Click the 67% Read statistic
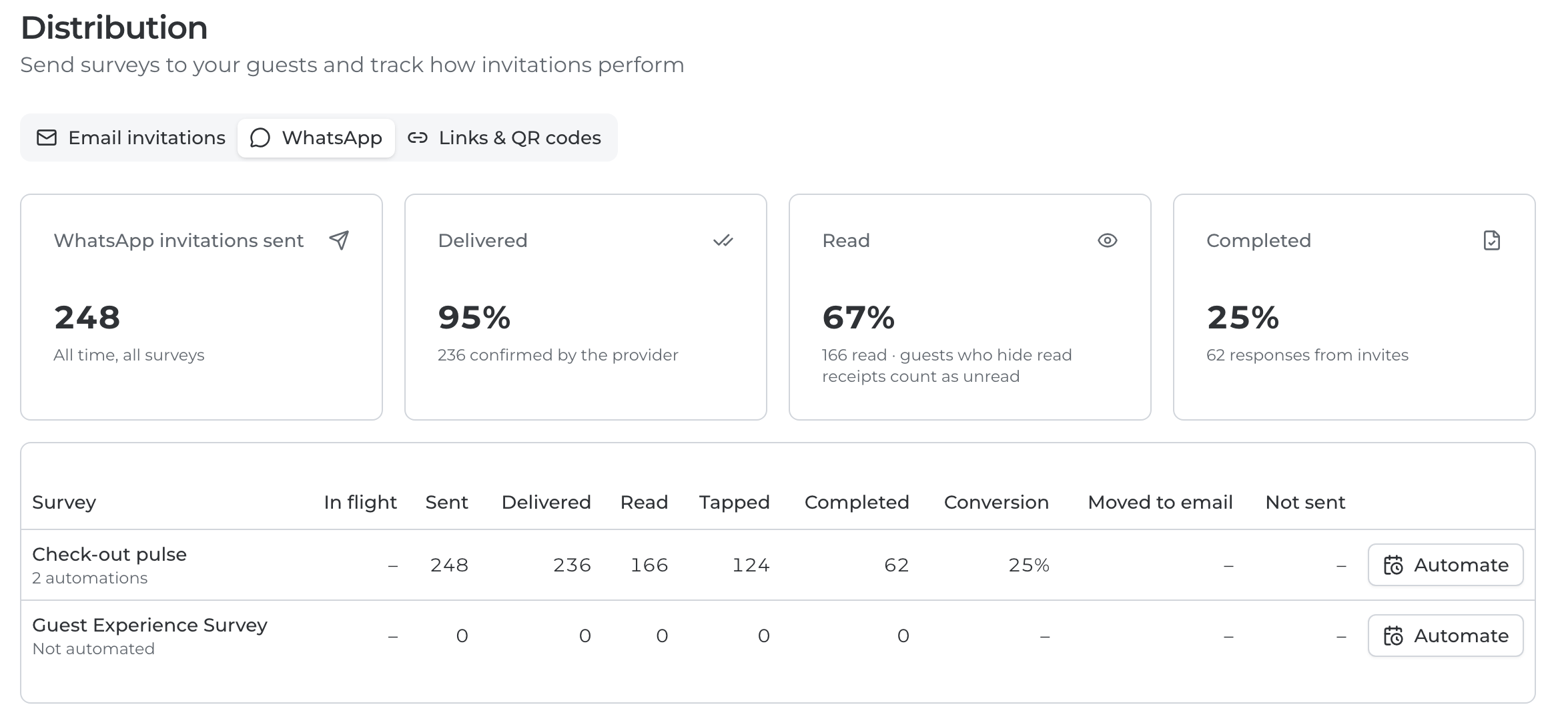Viewport: 1568px width, 721px height. pos(859,317)
